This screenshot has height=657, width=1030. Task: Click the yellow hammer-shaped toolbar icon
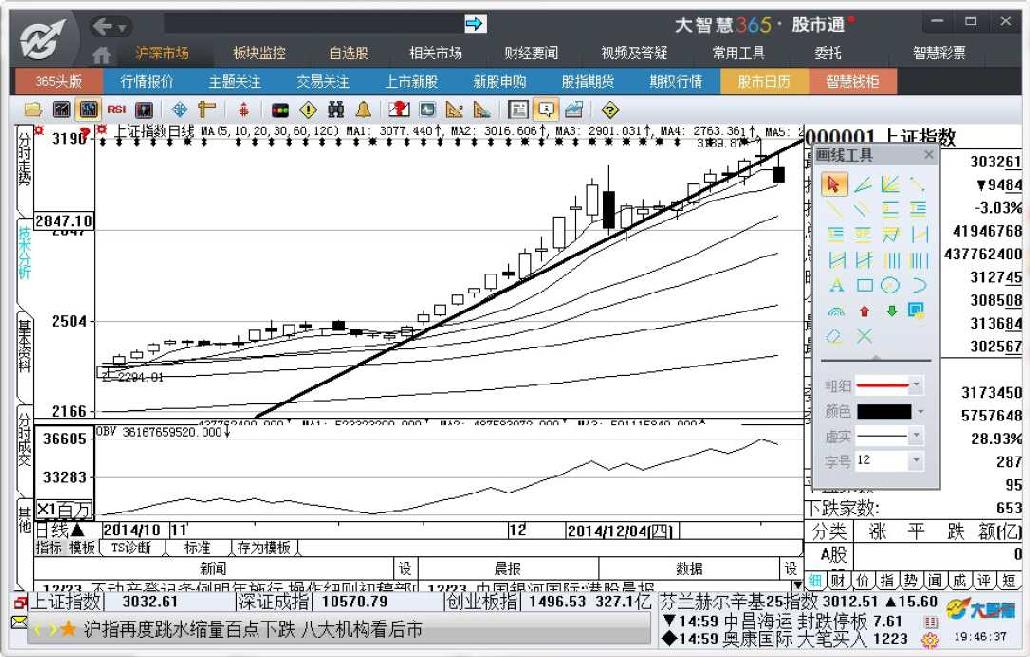(x=207, y=110)
